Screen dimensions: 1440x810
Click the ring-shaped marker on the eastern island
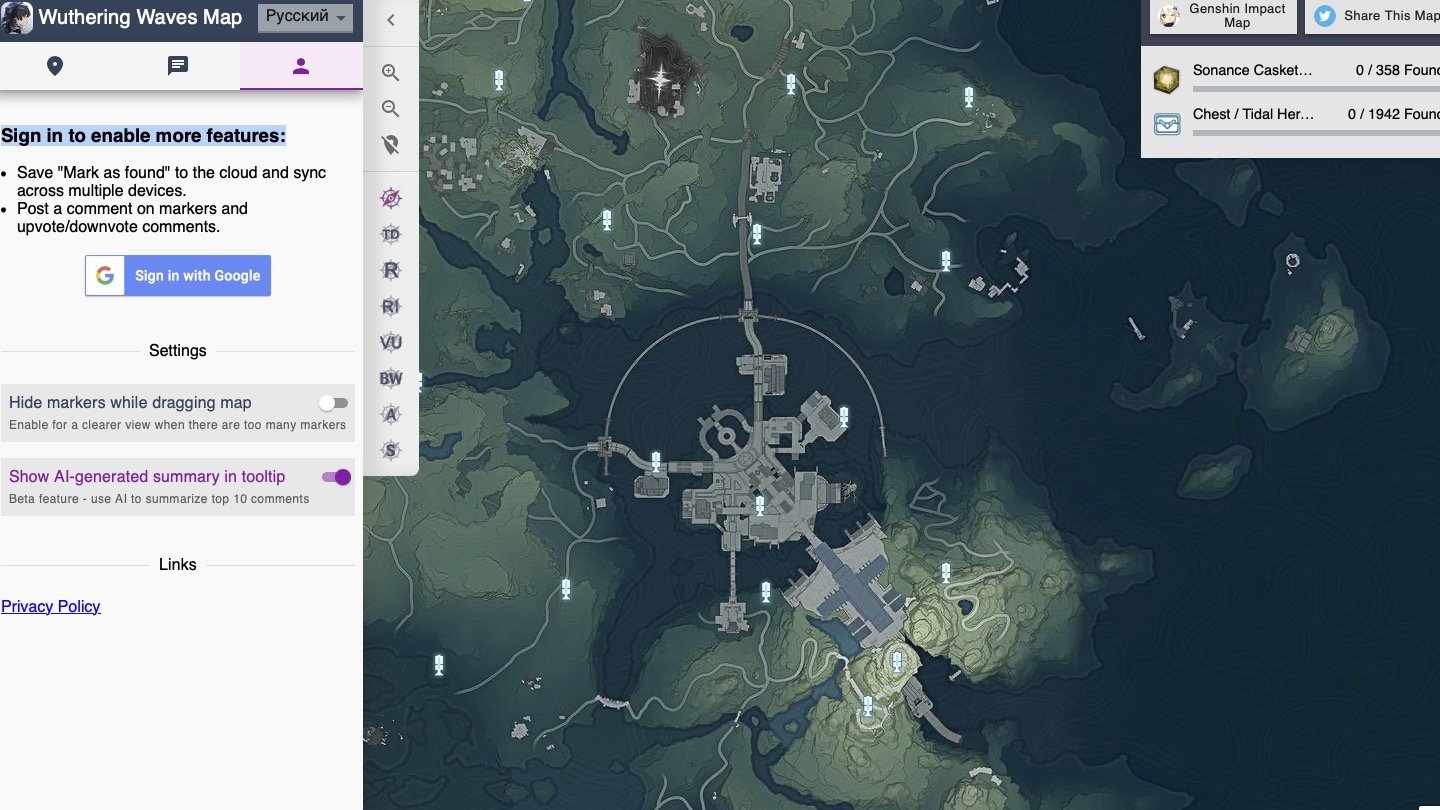tap(1292, 262)
